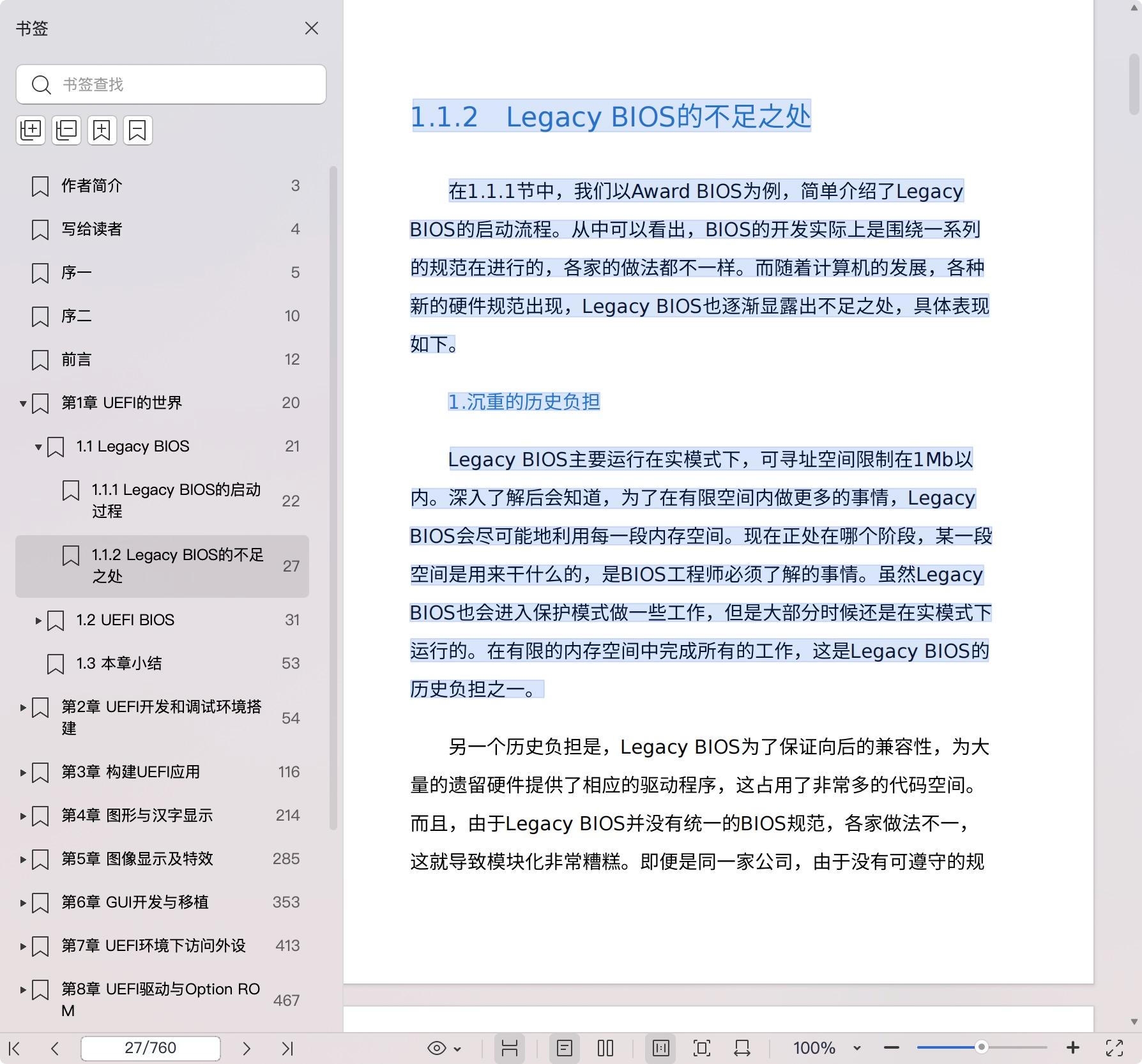Go to the 前言 bookmark
1142x1064 pixels.
pos(162,360)
